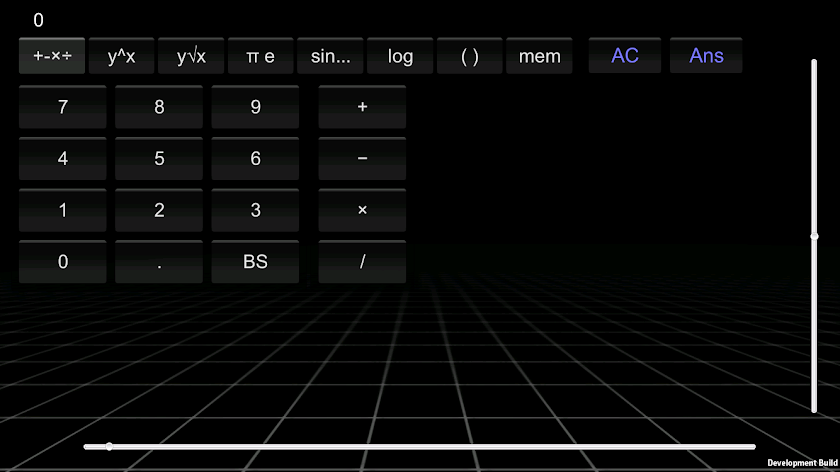Click the minus operator key
Viewport: 840px width, 472px height.
tap(362, 159)
